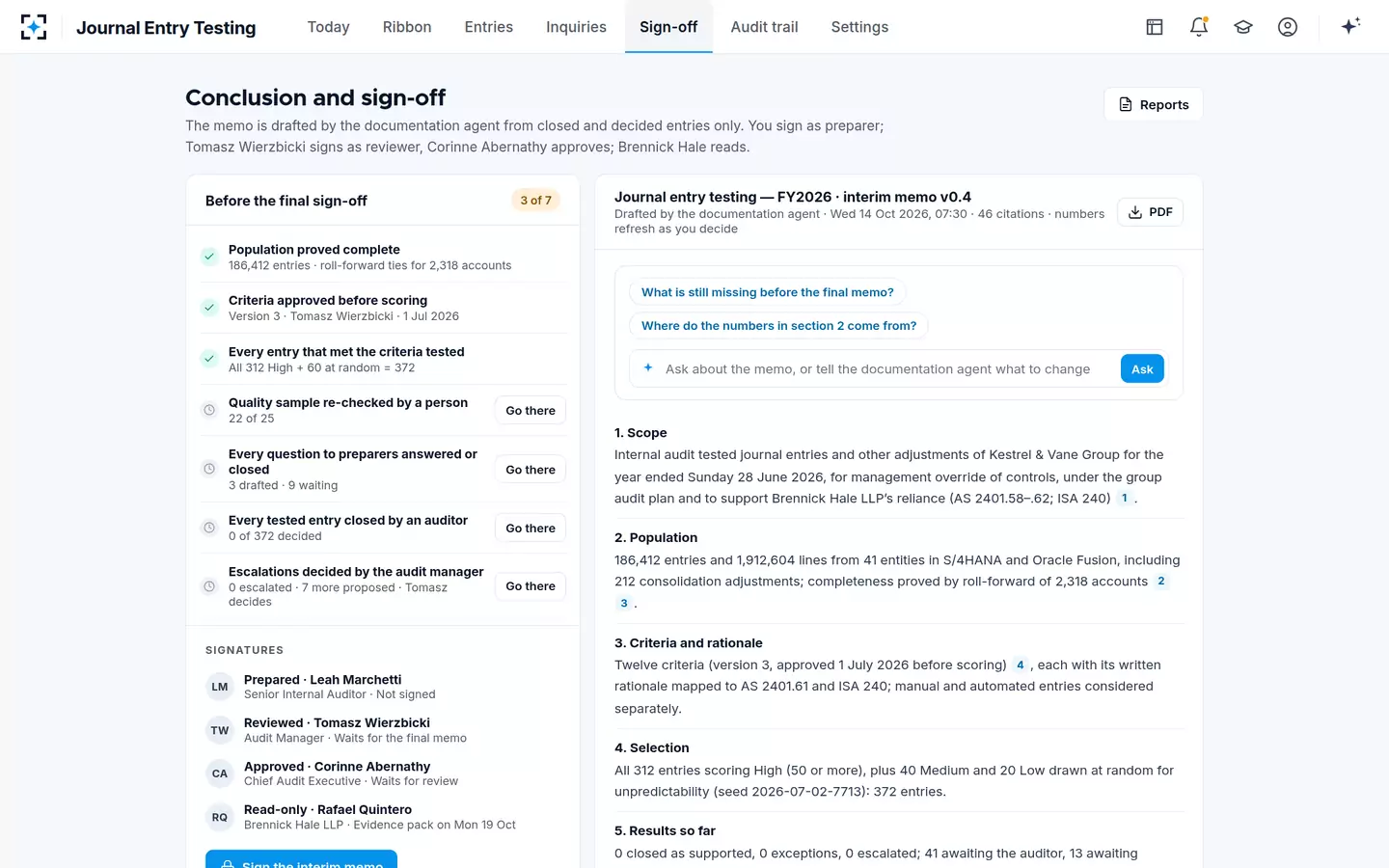Click the LM avatar for Leah Marchetti
The image size is (1389, 868).
coord(220,687)
